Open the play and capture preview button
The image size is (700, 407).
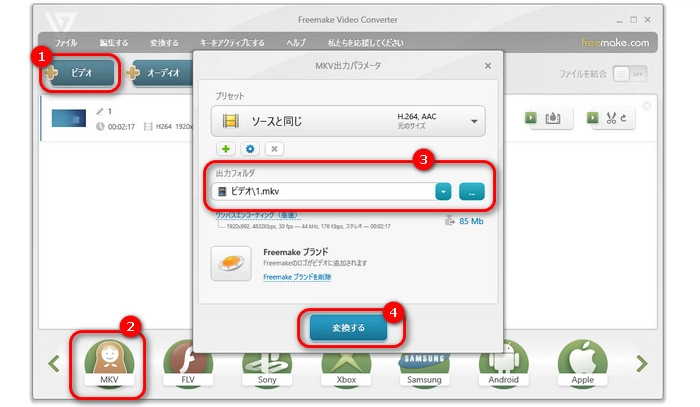[x=549, y=118]
